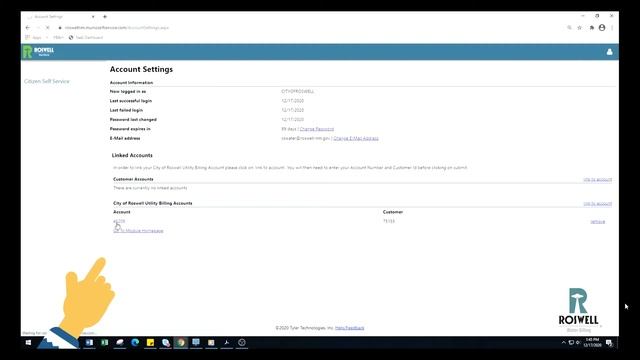Open Citizen Self Service sidebar link
This screenshot has height=360, width=640.
click(x=47, y=81)
